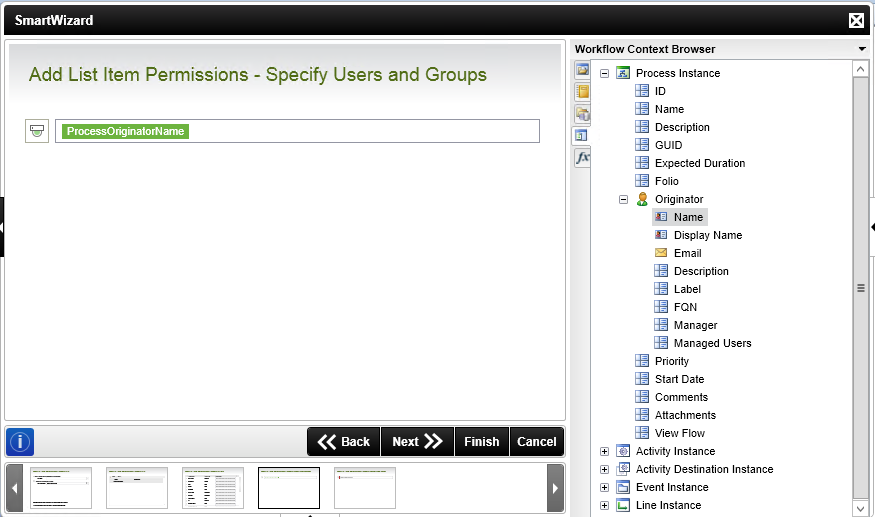This screenshot has height=517, width=875.
Task: Expand the Line Instance node
Action: click(604, 505)
